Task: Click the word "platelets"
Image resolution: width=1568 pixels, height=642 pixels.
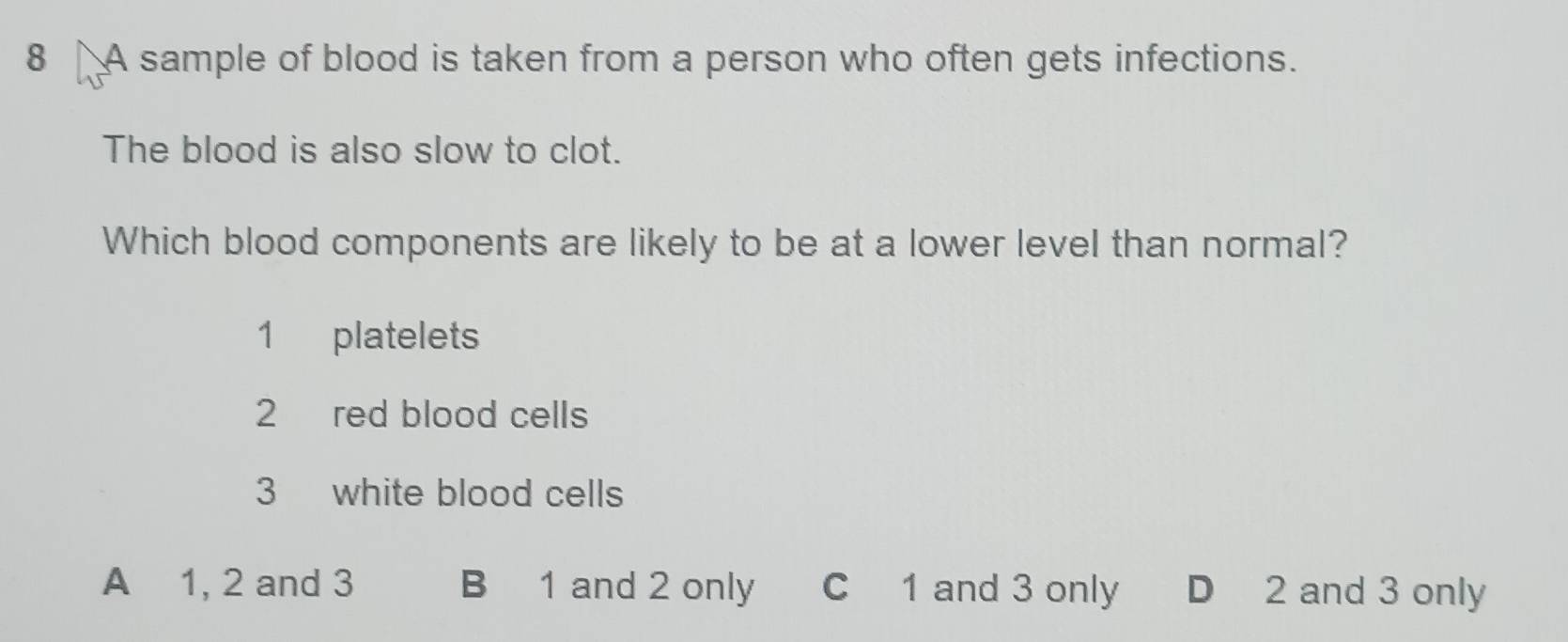Action: point(405,337)
